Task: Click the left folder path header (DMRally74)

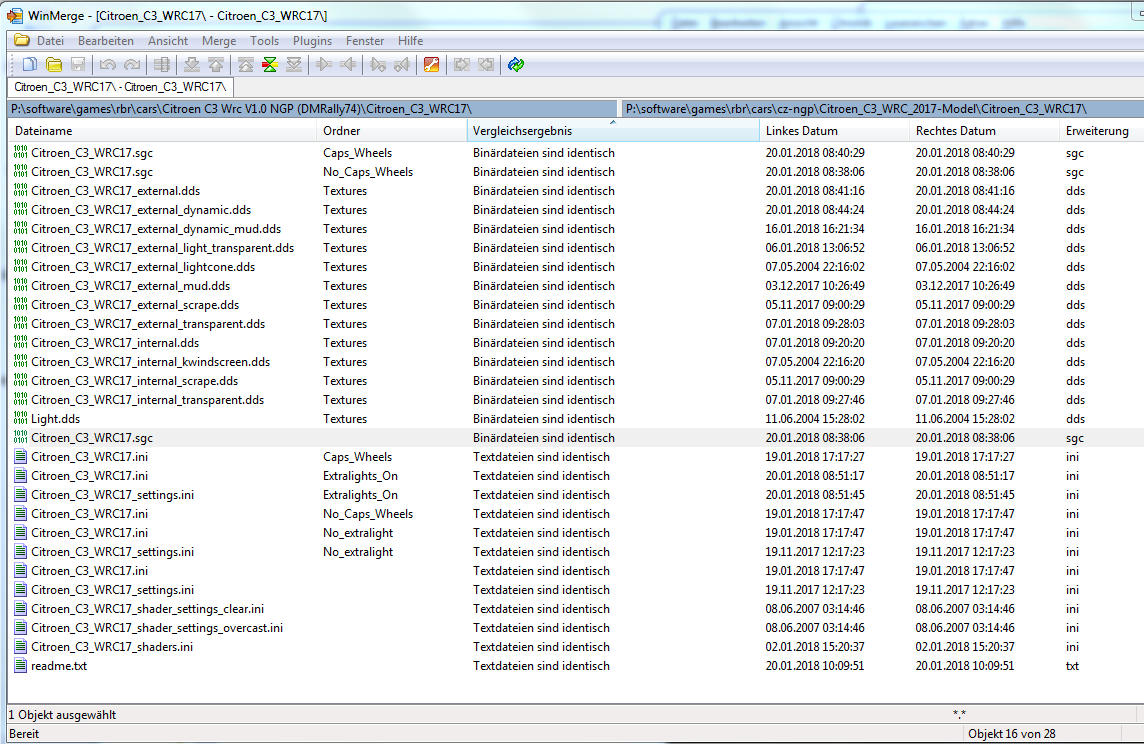Action: tap(313, 109)
